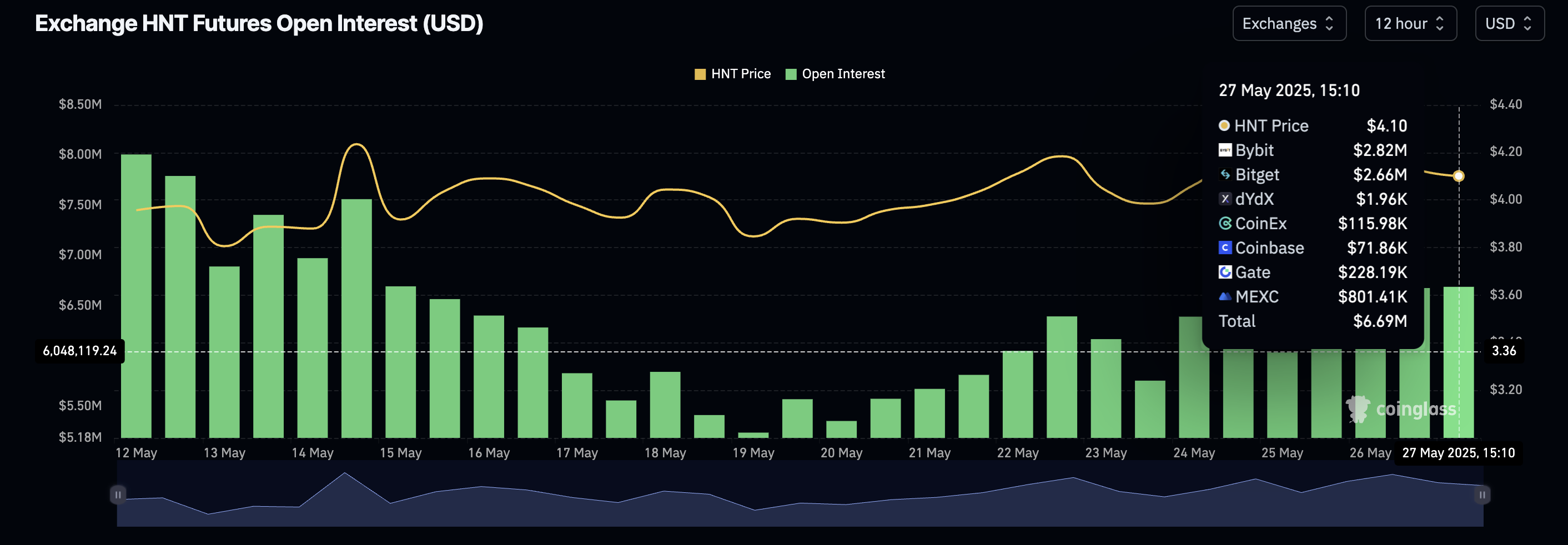Click the highlighted 27 May open interest bar
This screenshot has width=1568, height=545.
coord(1459,362)
